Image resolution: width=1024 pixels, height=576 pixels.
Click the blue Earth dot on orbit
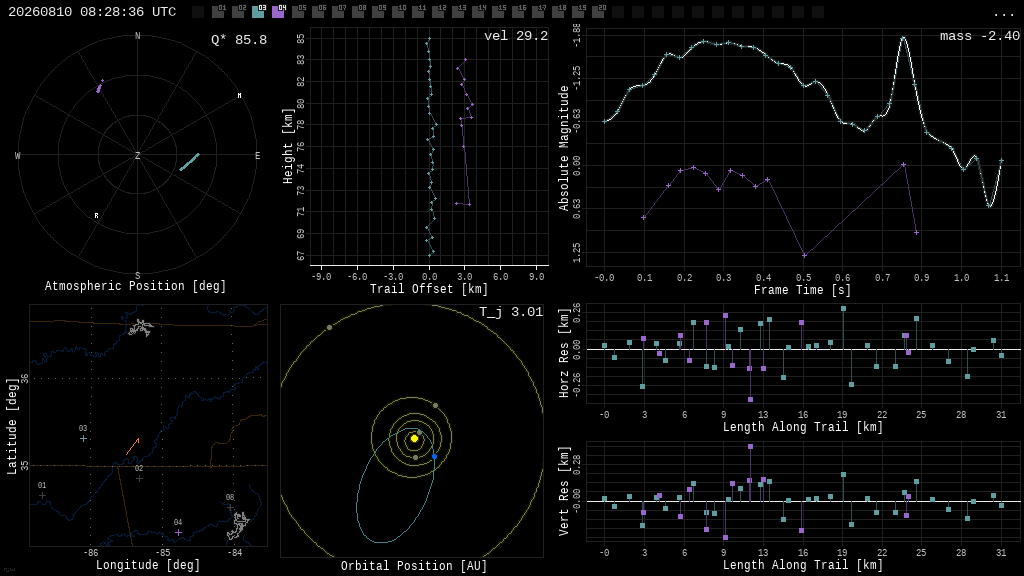coord(434,456)
